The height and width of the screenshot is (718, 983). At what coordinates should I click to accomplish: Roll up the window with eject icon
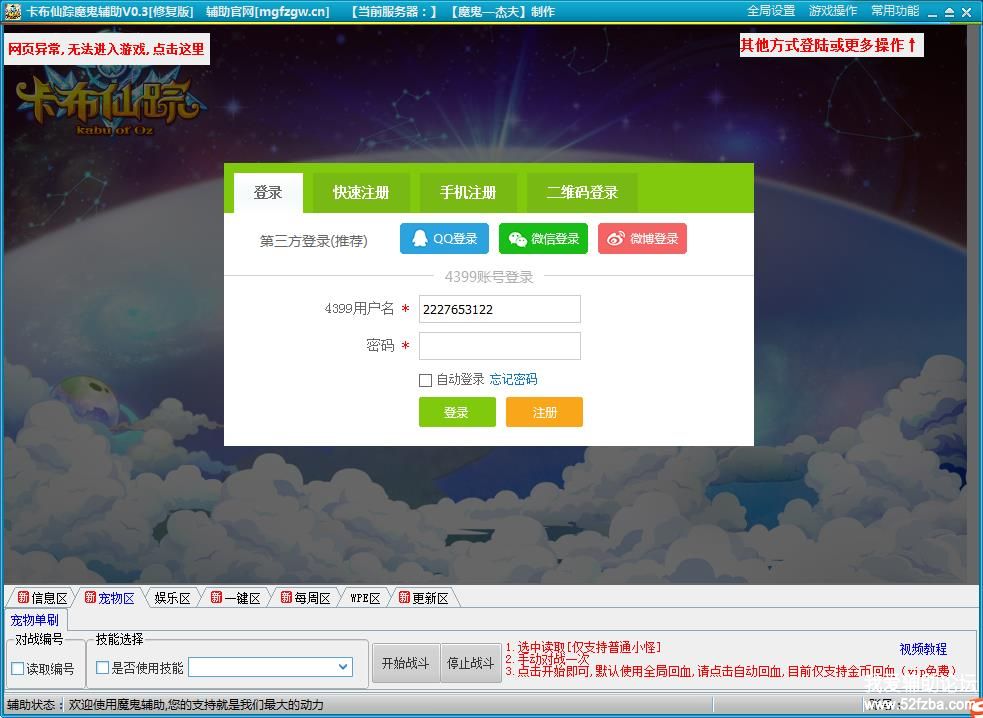point(949,12)
